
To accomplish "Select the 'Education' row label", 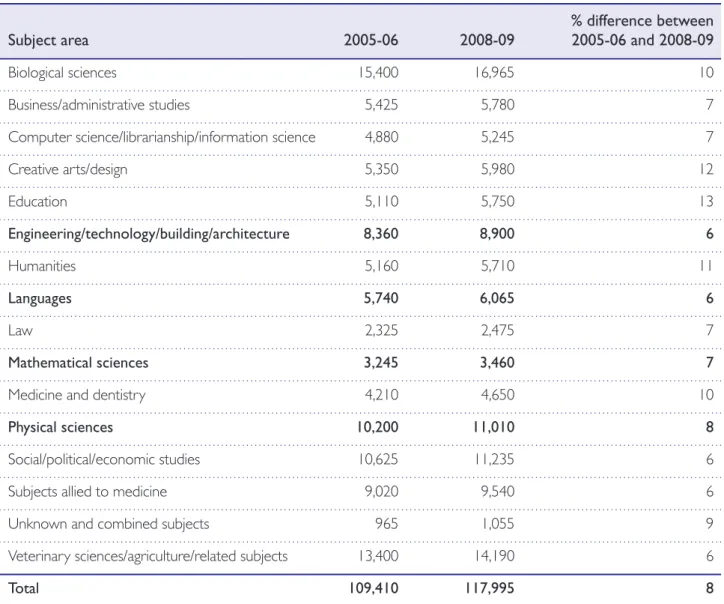I will click(37, 201).
